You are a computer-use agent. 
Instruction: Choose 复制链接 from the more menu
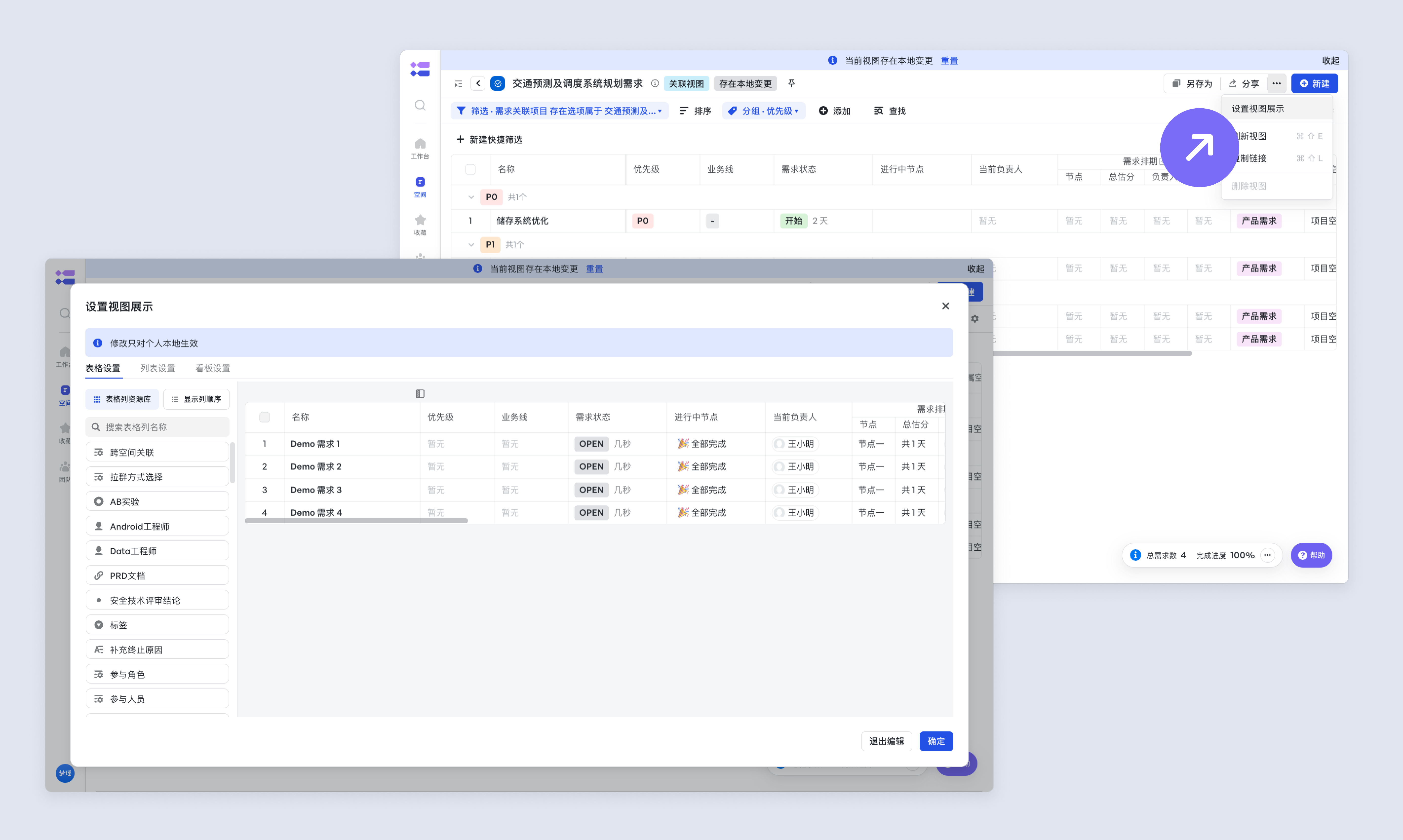point(1277,158)
